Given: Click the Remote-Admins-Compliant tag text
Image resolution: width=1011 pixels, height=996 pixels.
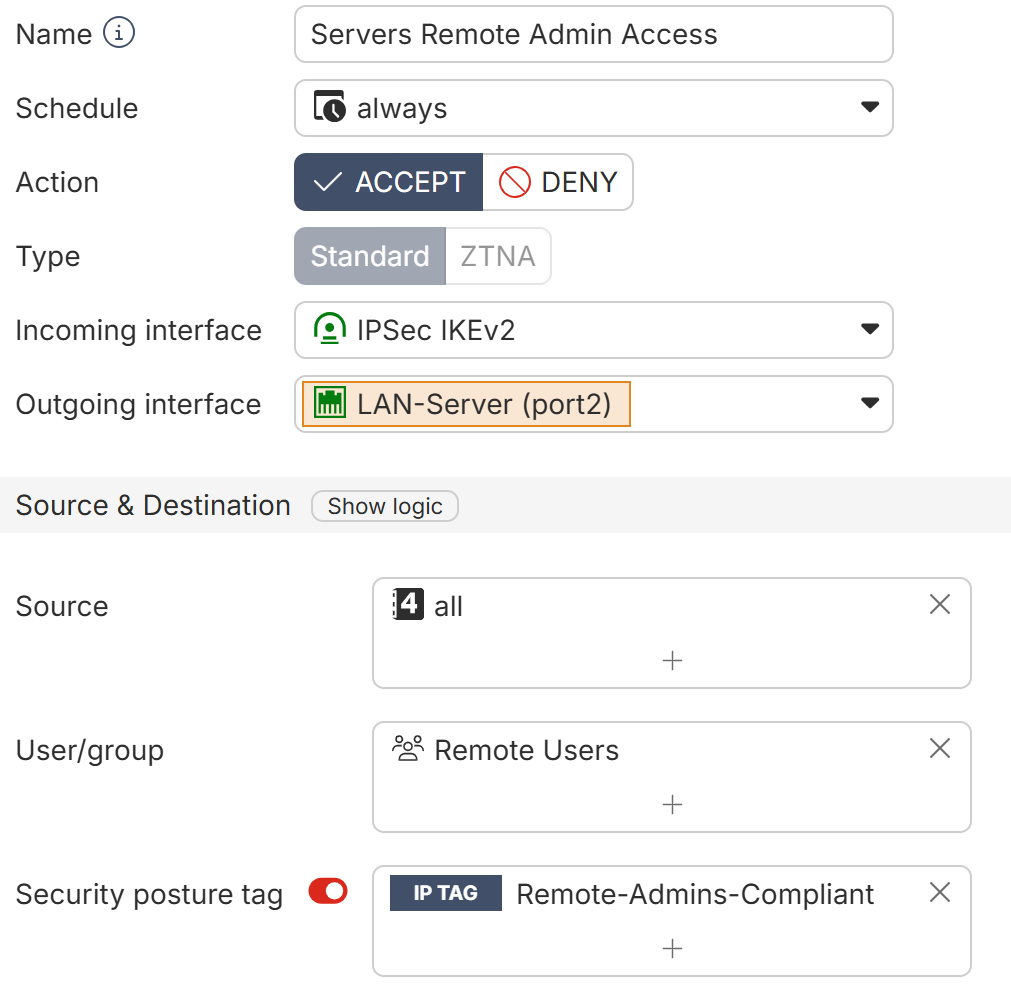Looking at the screenshot, I should pos(695,894).
